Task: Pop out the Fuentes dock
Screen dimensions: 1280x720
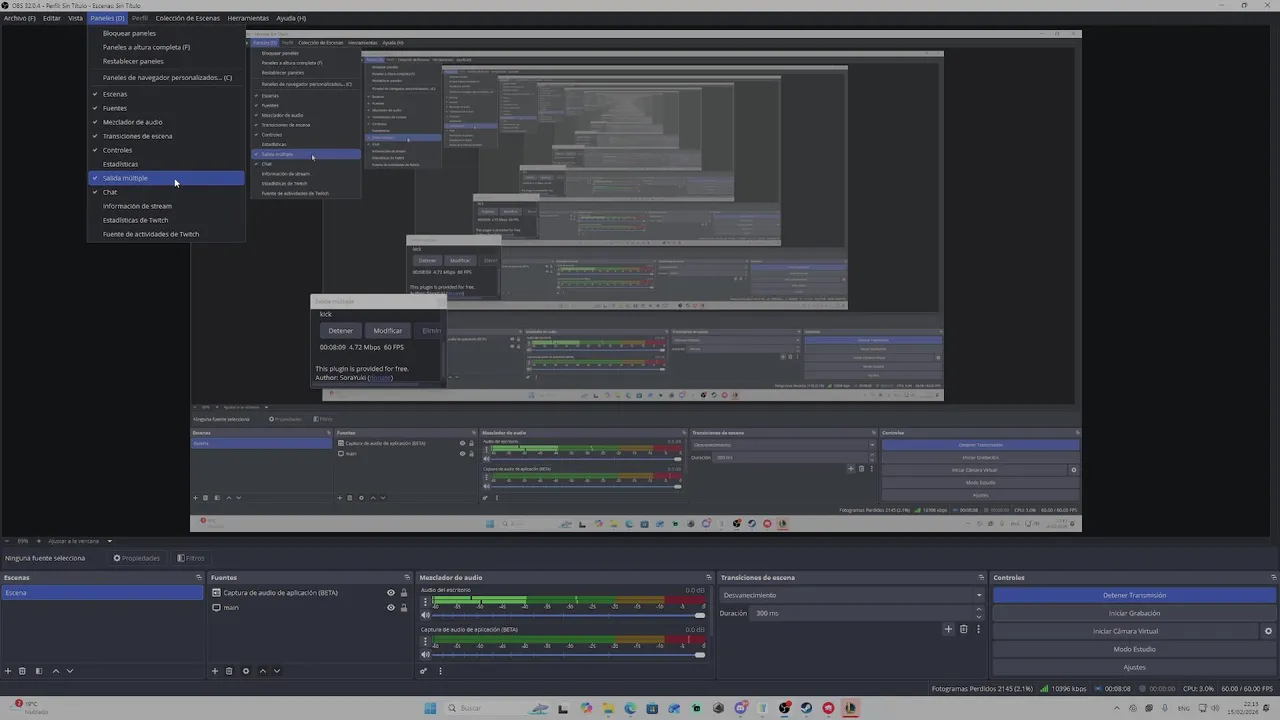Action: (x=407, y=577)
